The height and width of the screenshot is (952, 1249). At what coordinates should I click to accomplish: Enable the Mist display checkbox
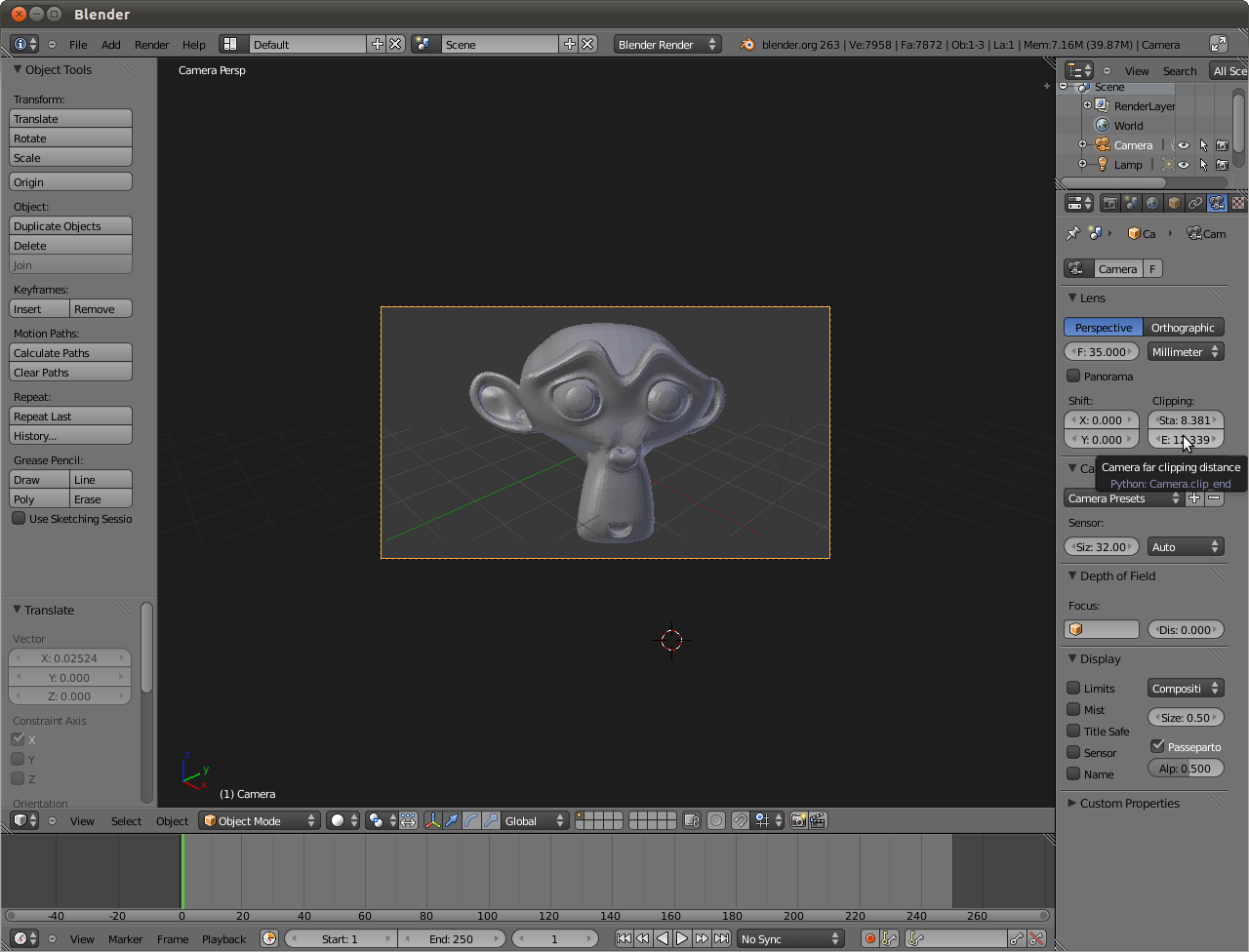click(x=1073, y=709)
